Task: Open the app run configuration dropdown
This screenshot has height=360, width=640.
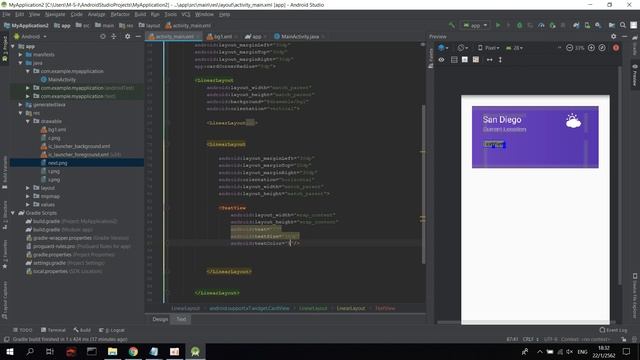Action: [475, 25]
